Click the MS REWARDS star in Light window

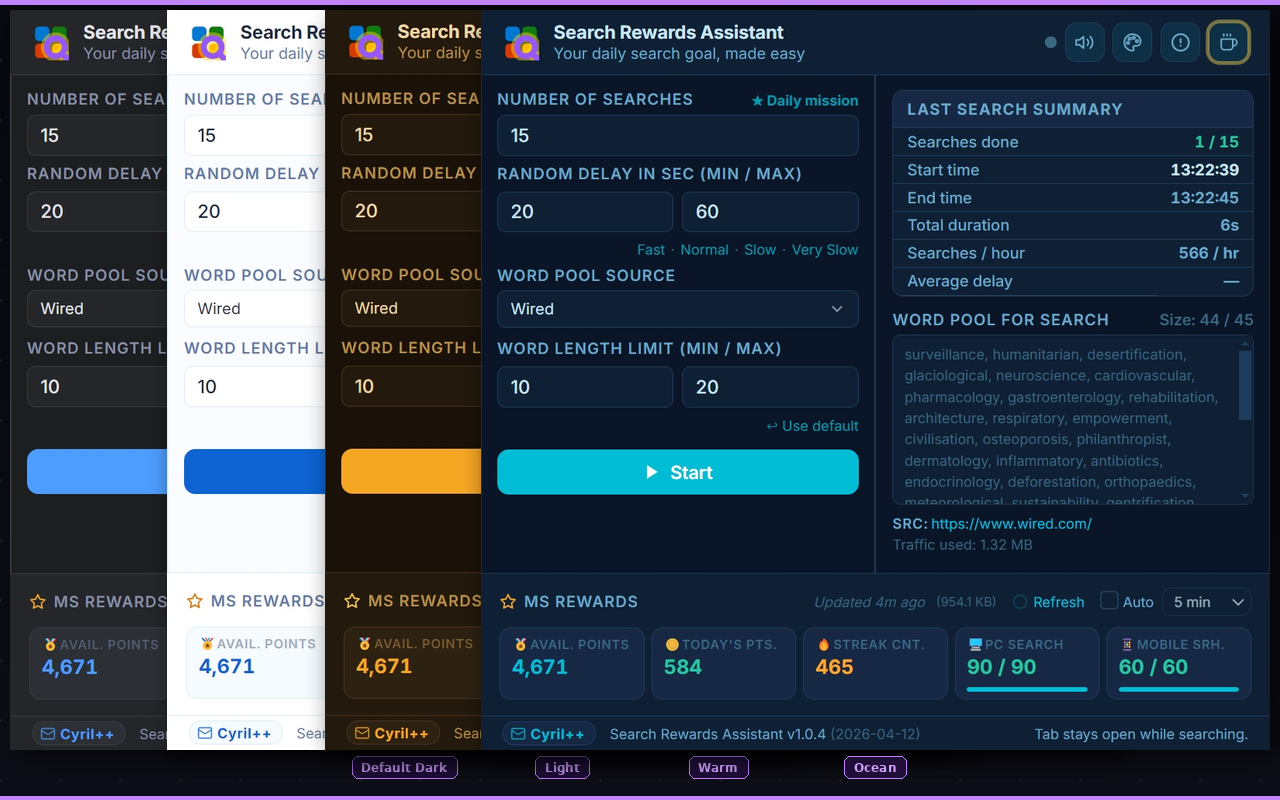coord(195,602)
